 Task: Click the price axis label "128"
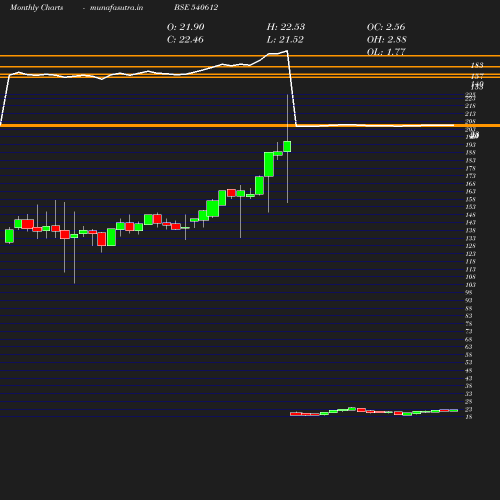pos(470,246)
